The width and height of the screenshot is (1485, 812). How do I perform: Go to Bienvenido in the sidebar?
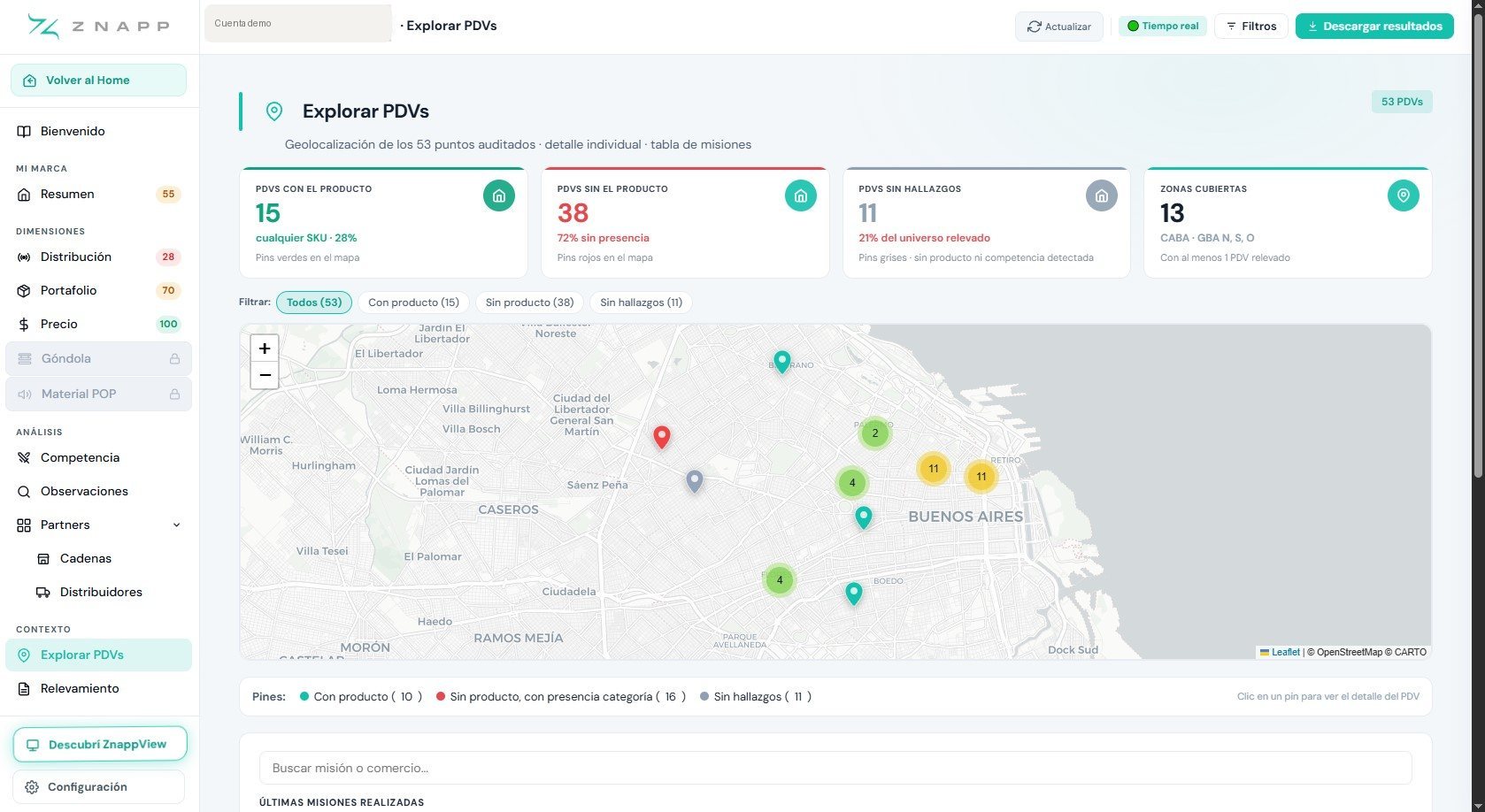tap(99, 131)
